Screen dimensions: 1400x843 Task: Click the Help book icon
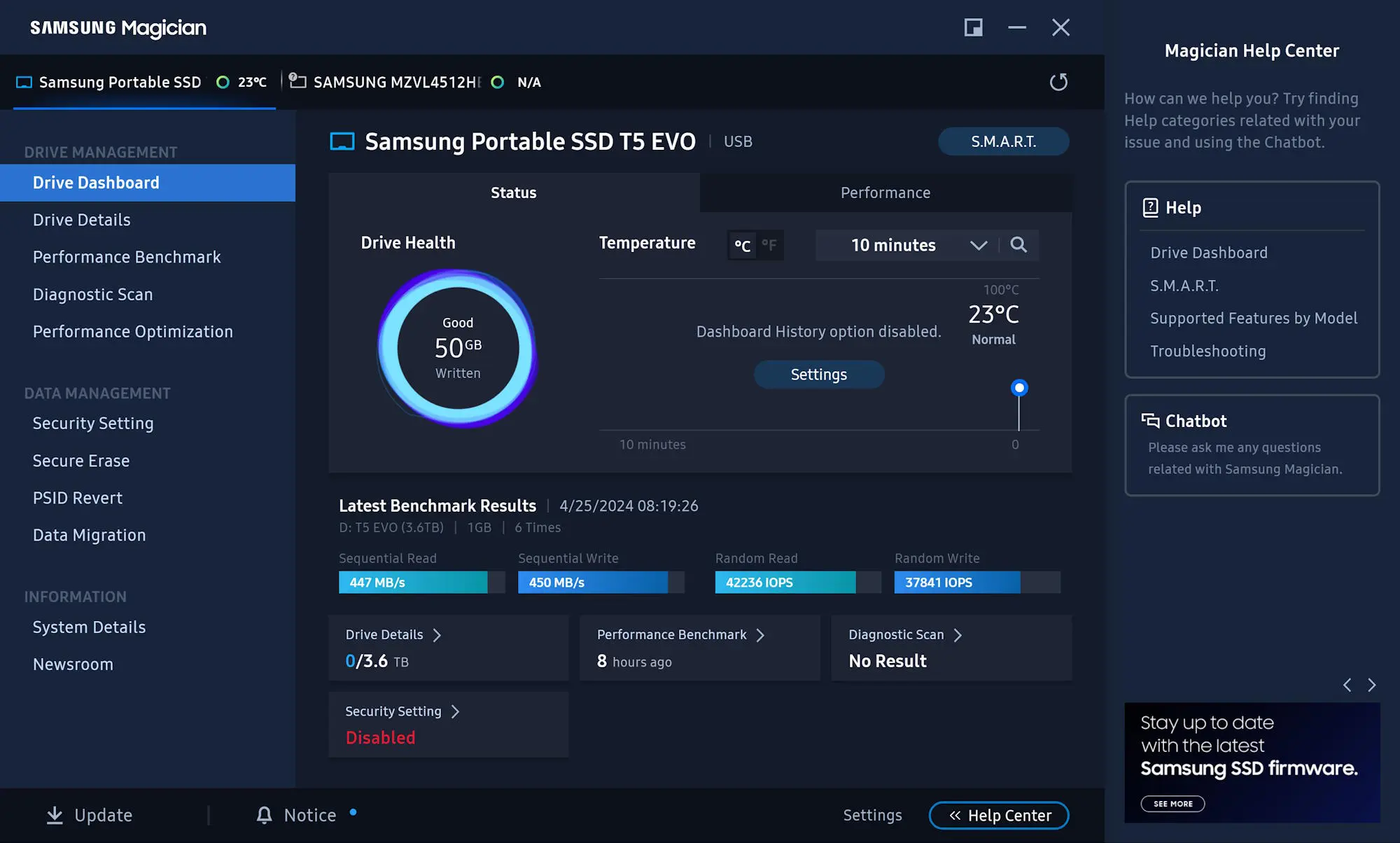pos(1150,207)
